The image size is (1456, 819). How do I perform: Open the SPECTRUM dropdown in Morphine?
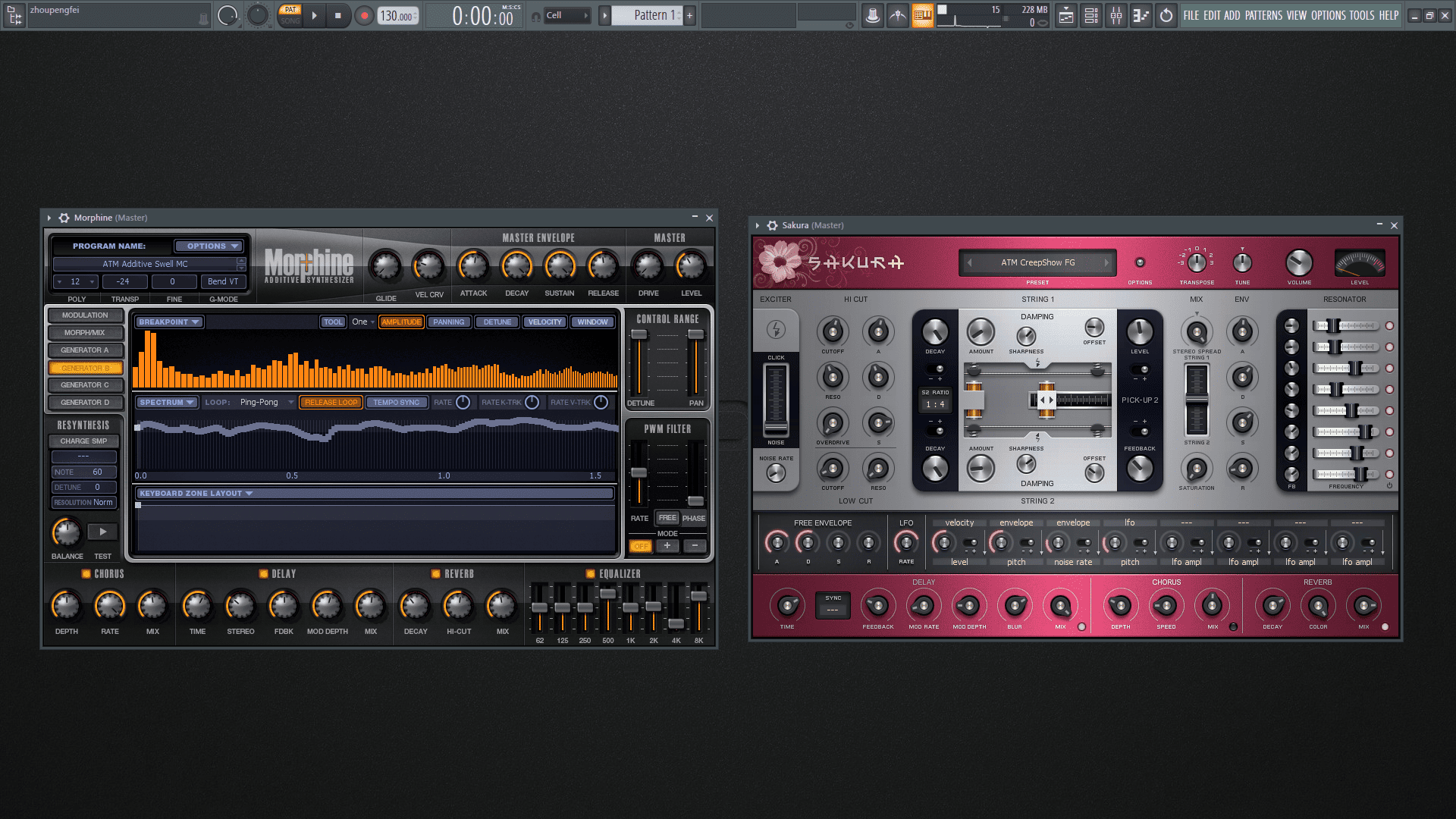pos(167,403)
